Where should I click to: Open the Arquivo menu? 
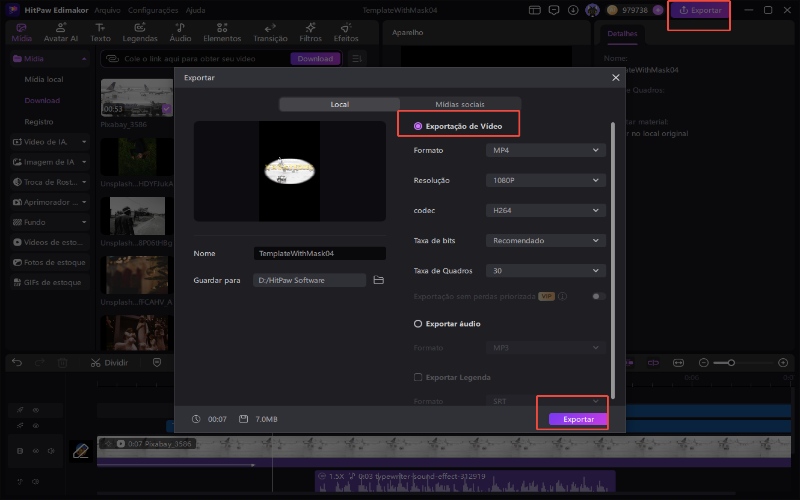(107, 10)
